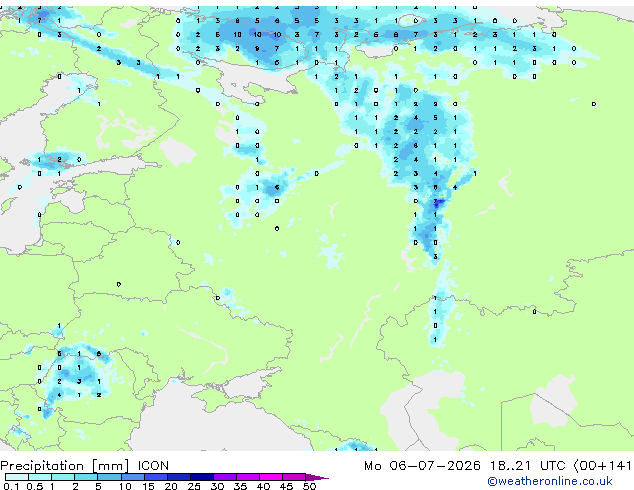The height and width of the screenshot is (490, 634).
Task: Click the '50' legend scale label
Action: [309, 486]
